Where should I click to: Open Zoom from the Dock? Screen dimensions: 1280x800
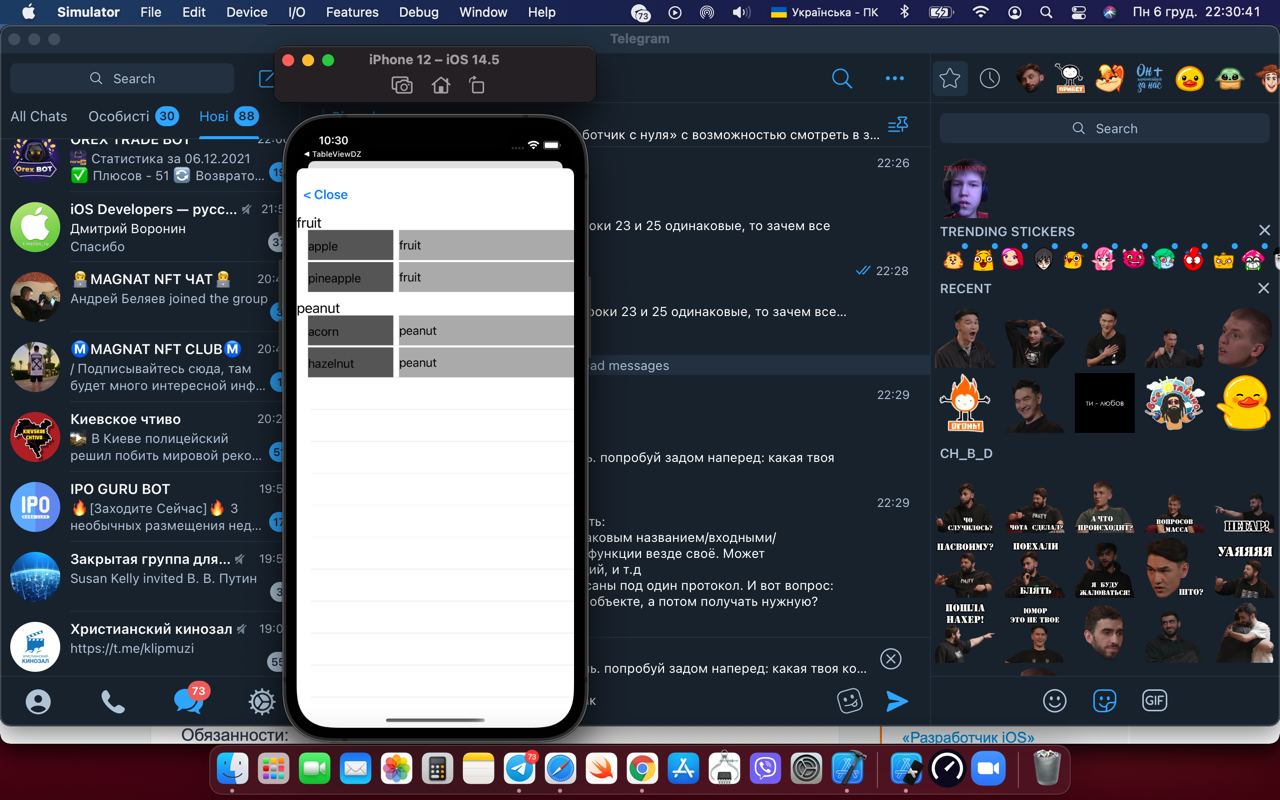988,768
